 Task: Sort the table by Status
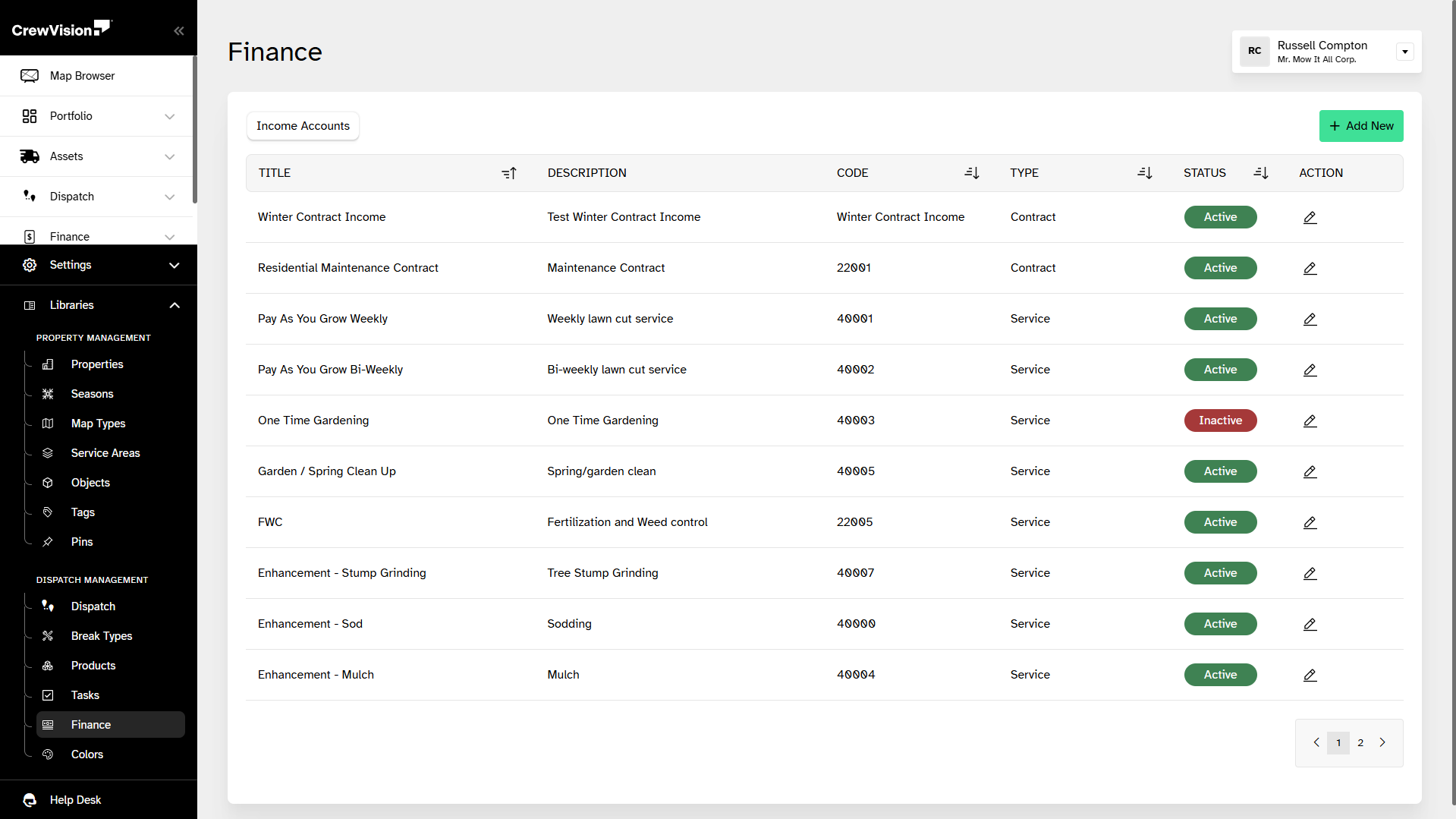tap(1261, 173)
